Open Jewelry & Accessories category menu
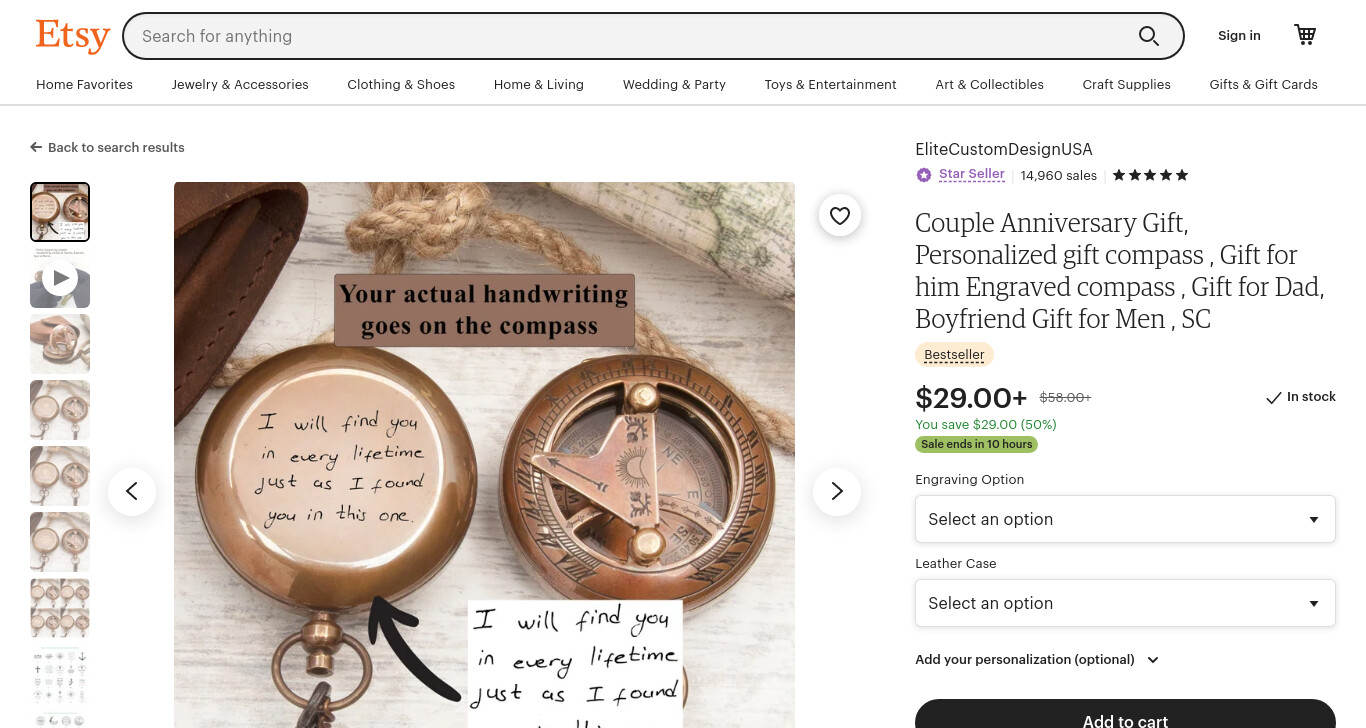 click(240, 85)
